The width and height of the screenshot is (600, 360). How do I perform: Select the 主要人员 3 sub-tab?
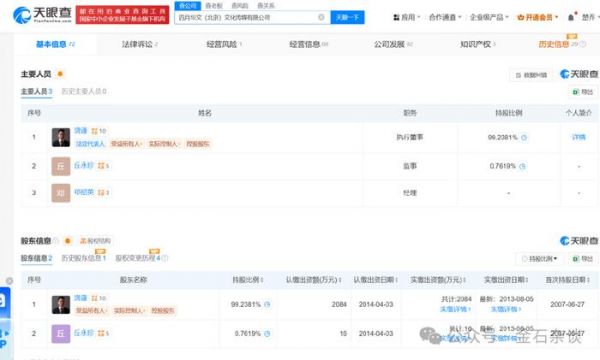(36, 91)
